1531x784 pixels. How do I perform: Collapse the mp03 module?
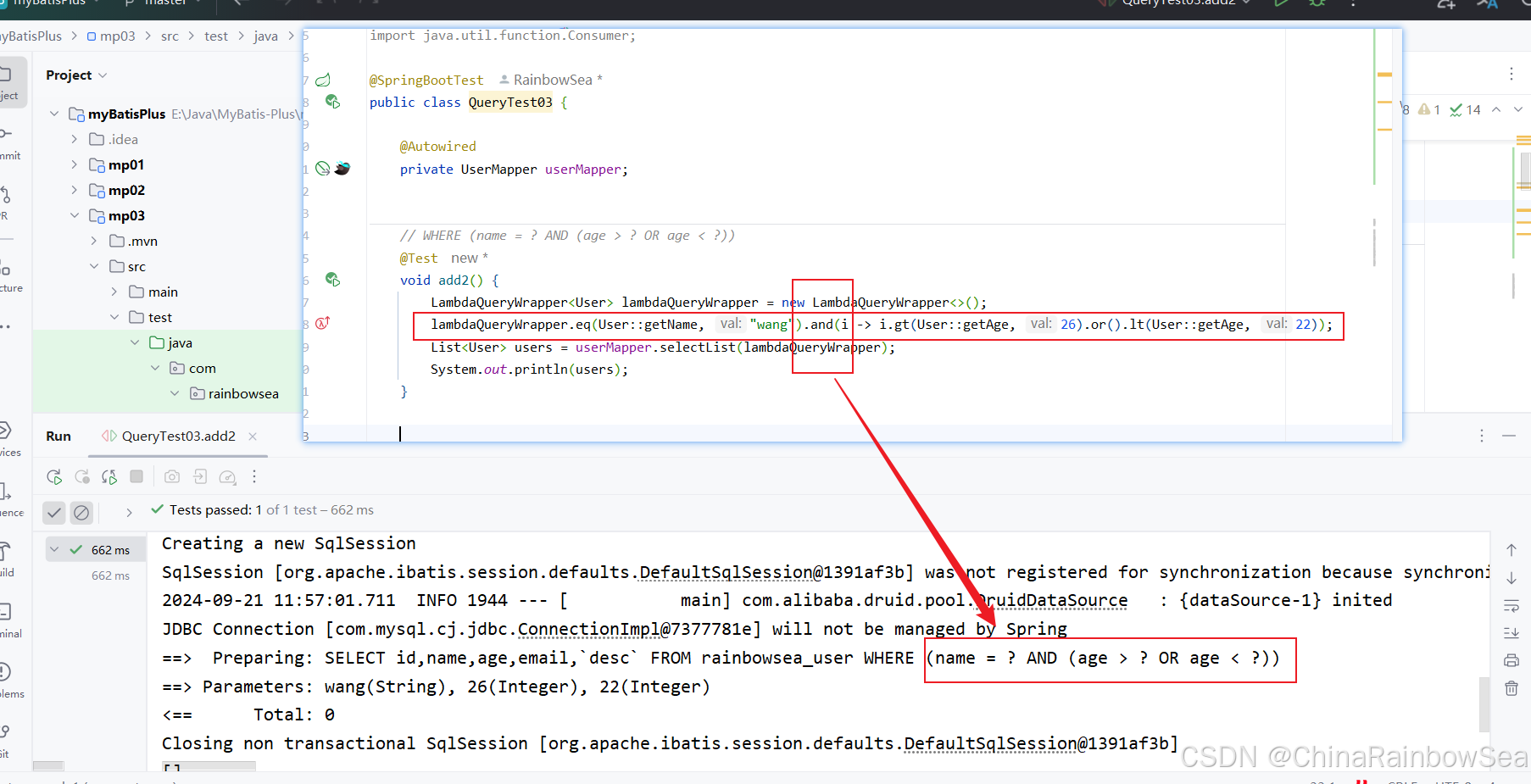(75, 215)
